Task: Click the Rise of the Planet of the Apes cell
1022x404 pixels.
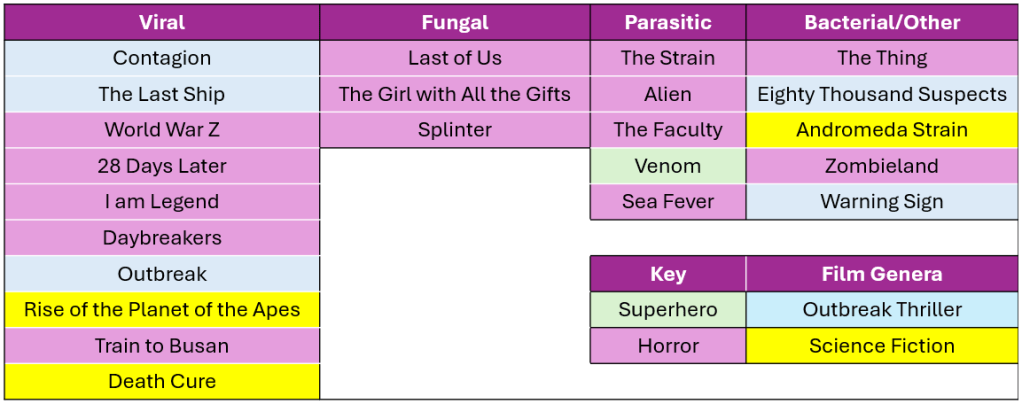Action: tap(162, 310)
